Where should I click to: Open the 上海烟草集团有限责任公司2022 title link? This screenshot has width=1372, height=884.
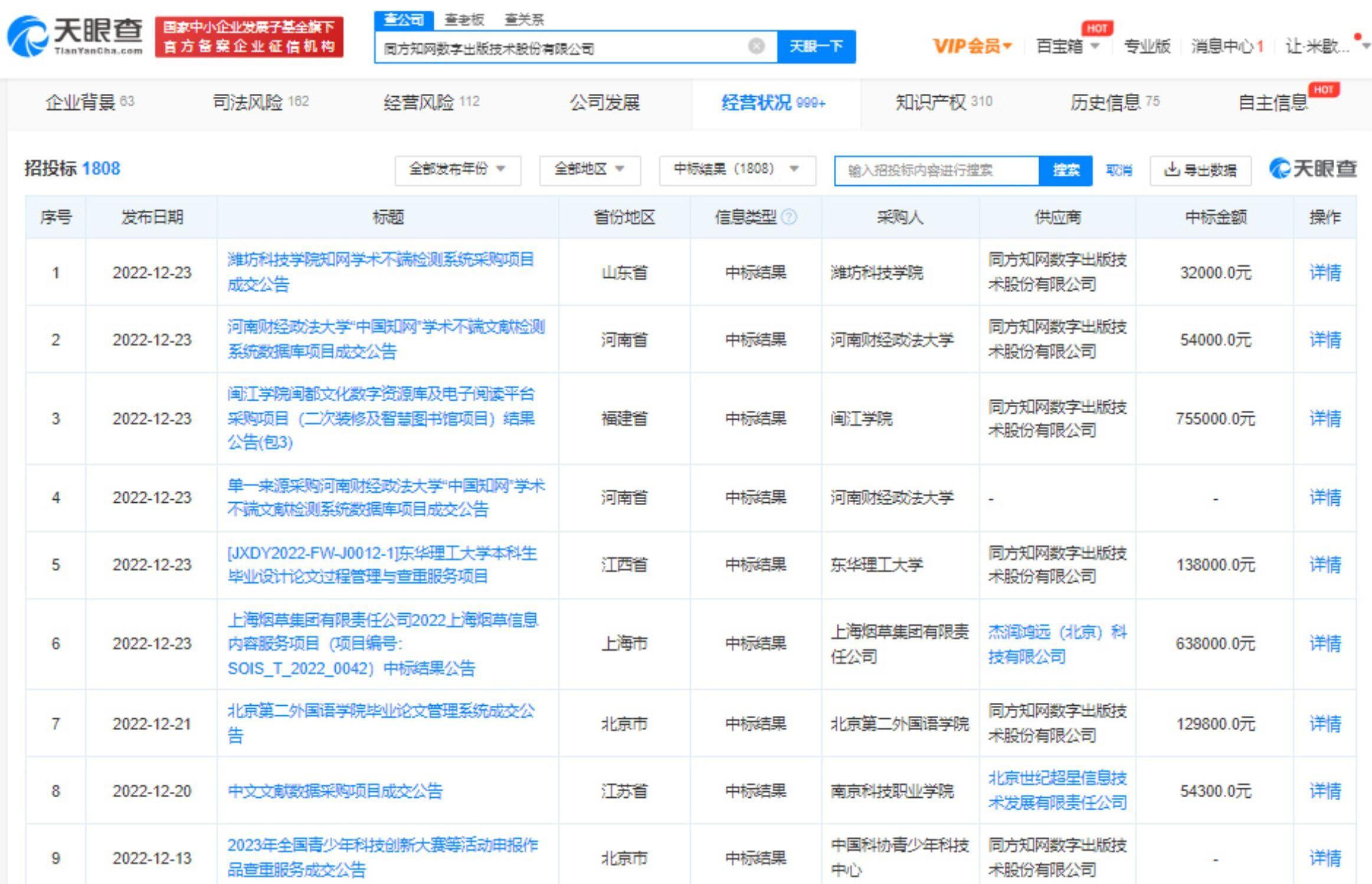pyautogui.click(x=383, y=644)
